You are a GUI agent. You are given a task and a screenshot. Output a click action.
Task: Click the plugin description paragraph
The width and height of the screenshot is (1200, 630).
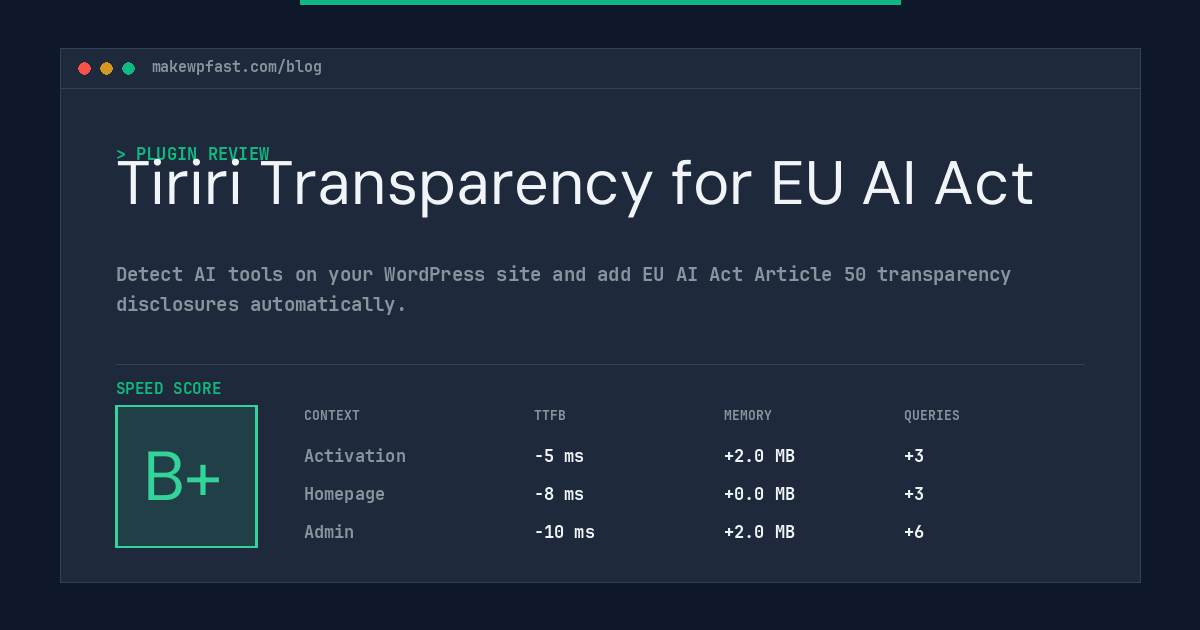tap(563, 289)
